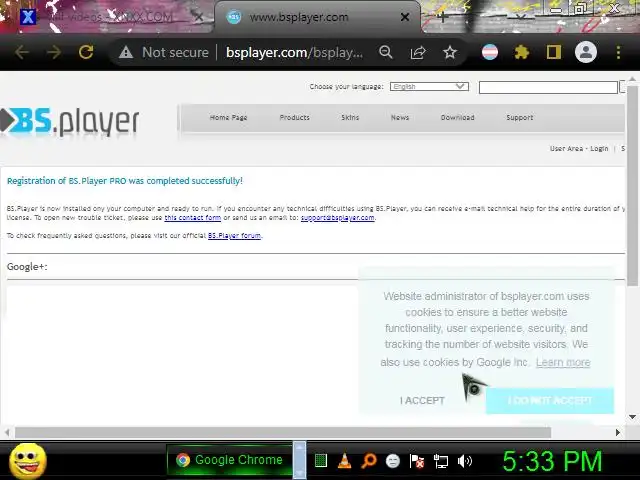Image resolution: width=640 pixels, height=480 pixels.
Task: Switch to the first tab with X icon
Action: 106,17
